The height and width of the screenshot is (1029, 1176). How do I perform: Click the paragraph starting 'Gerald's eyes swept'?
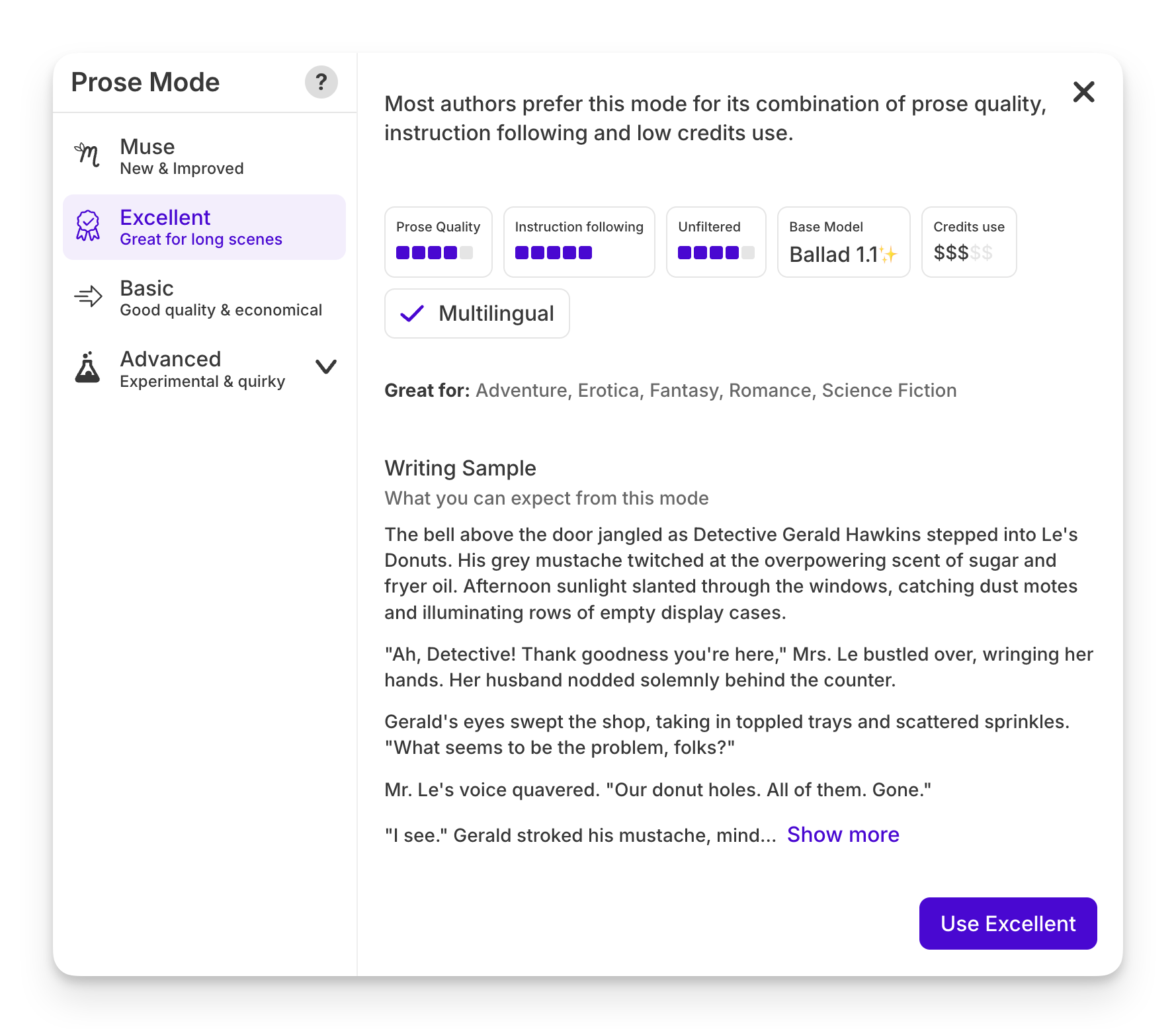[x=727, y=734]
